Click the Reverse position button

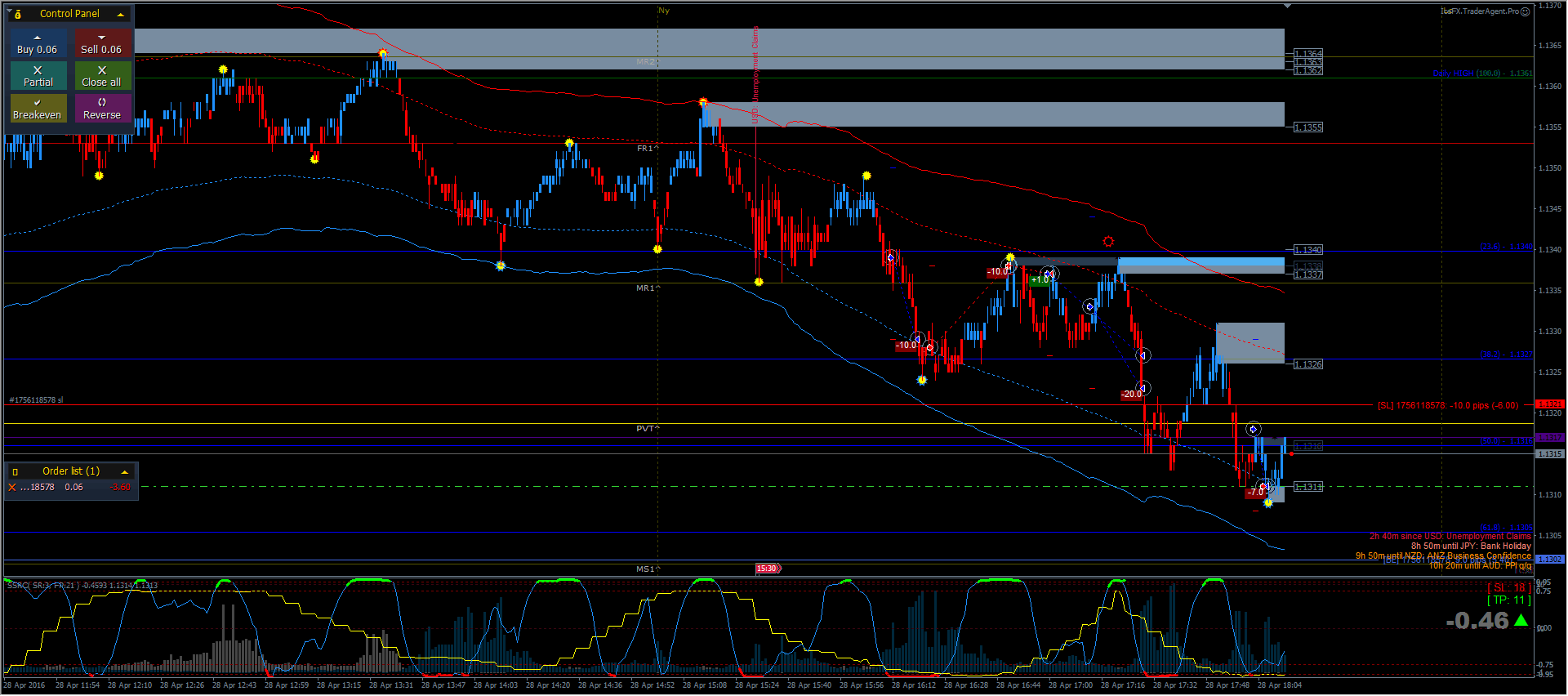[102, 109]
